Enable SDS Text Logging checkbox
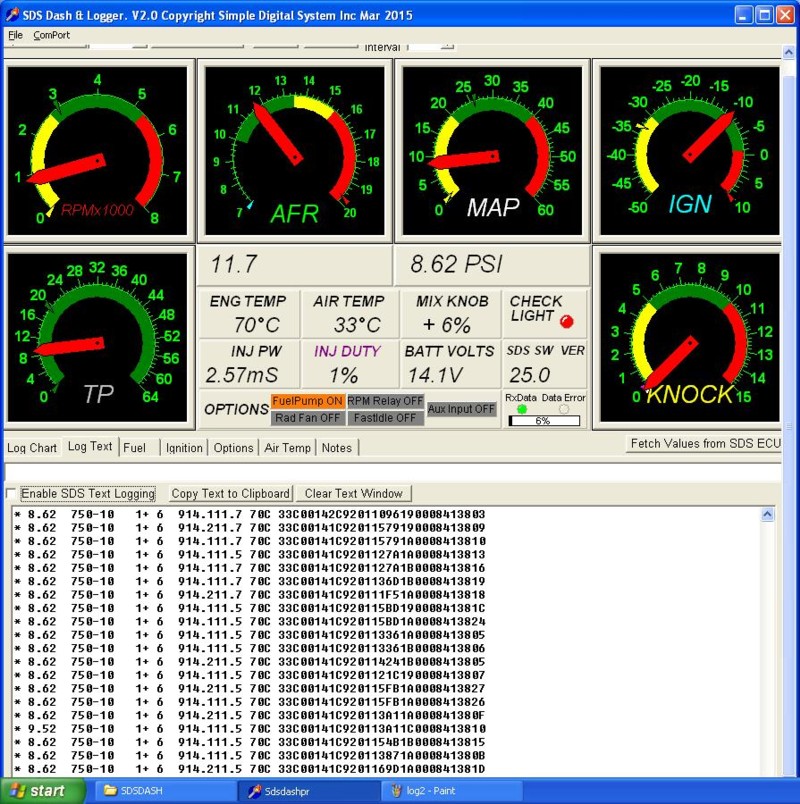The height and width of the screenshot is (804, 800). (12, 494)
